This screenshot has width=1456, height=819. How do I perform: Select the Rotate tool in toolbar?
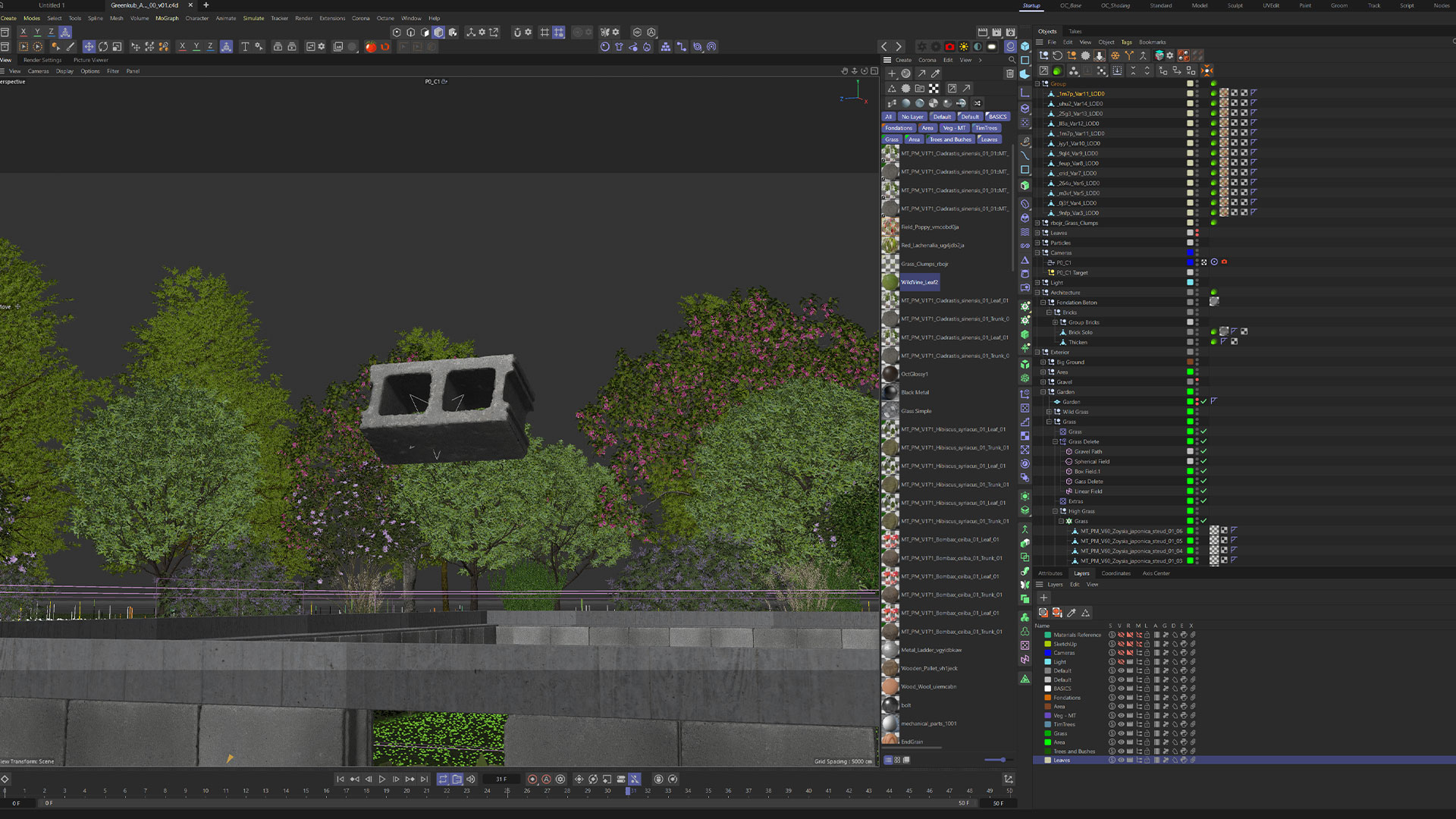tap(103, 47)
